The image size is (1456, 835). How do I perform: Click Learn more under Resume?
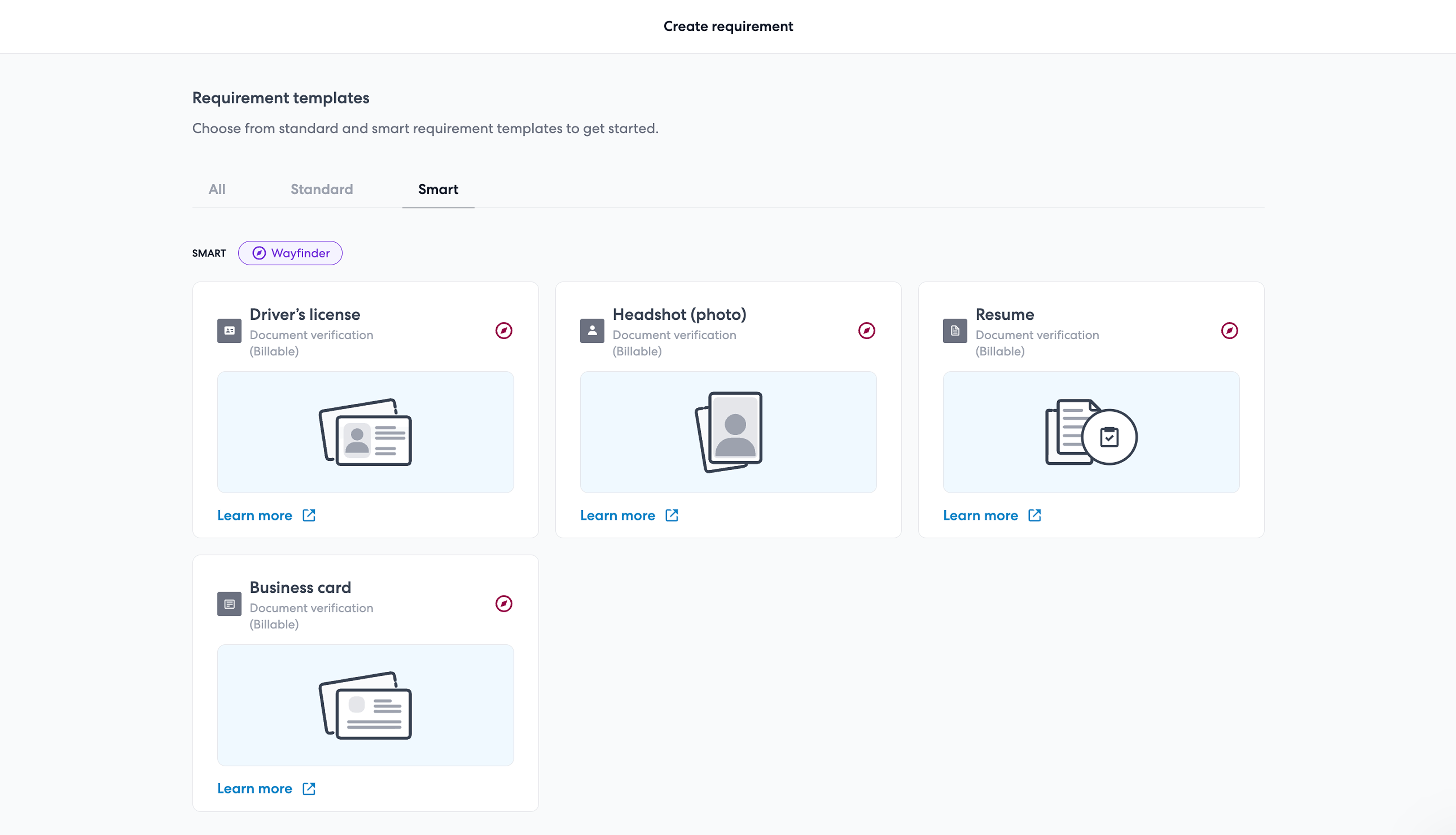point(981,516)
